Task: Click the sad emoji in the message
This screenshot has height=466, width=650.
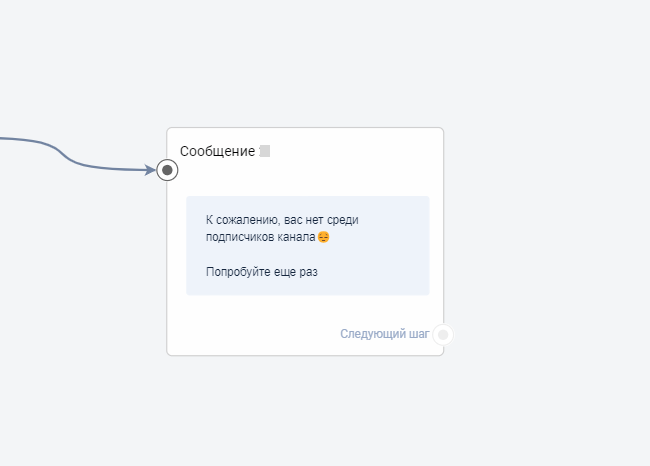Action: 323,237
